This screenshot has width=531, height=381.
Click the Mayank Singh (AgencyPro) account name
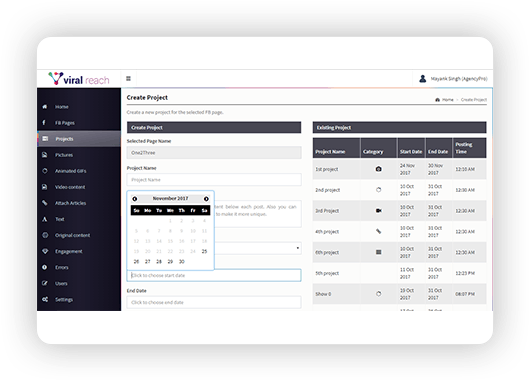(x=459, y=79)
